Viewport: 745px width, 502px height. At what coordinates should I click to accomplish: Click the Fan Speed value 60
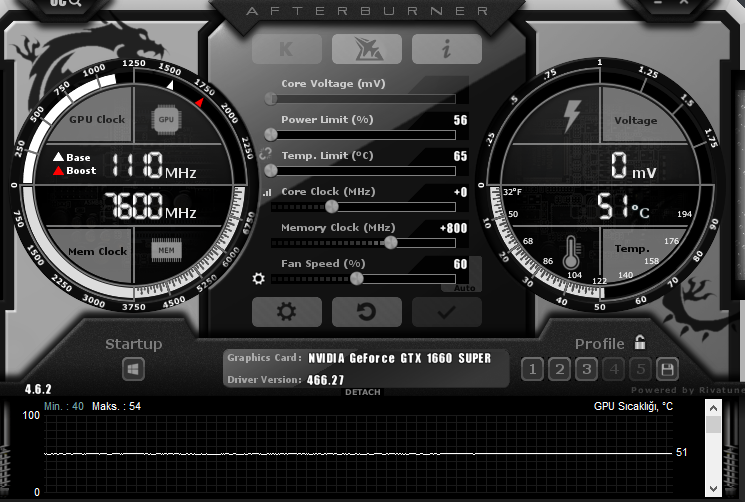tap(460, 265)
